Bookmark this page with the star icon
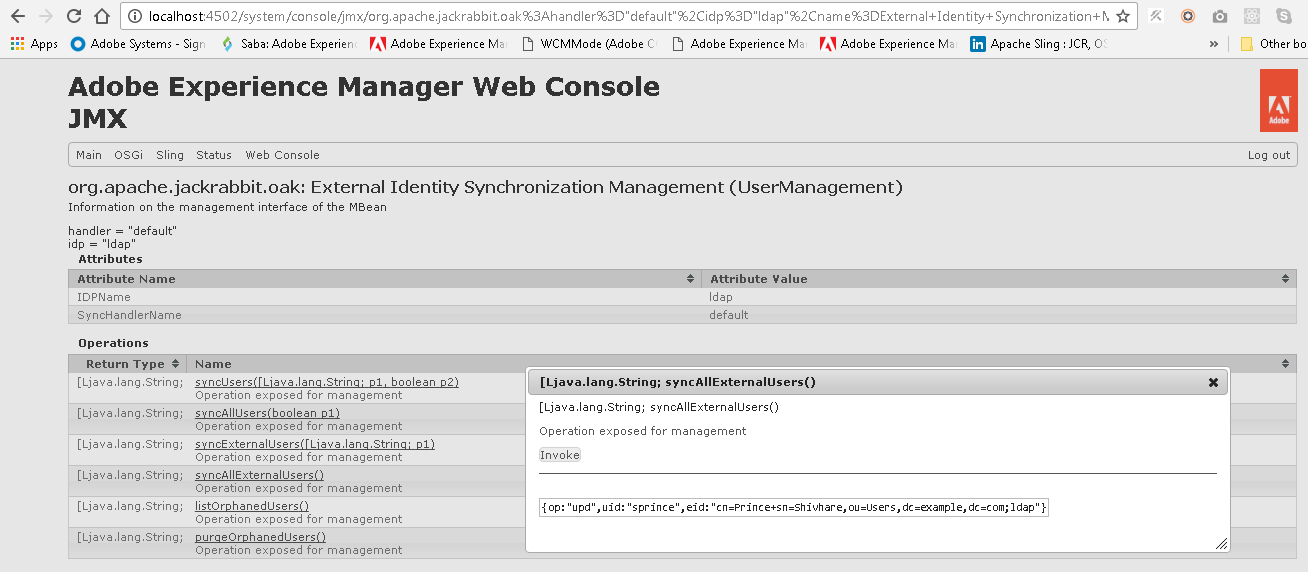Viewport: 1308px width, 572px height. click(1123, 16)
